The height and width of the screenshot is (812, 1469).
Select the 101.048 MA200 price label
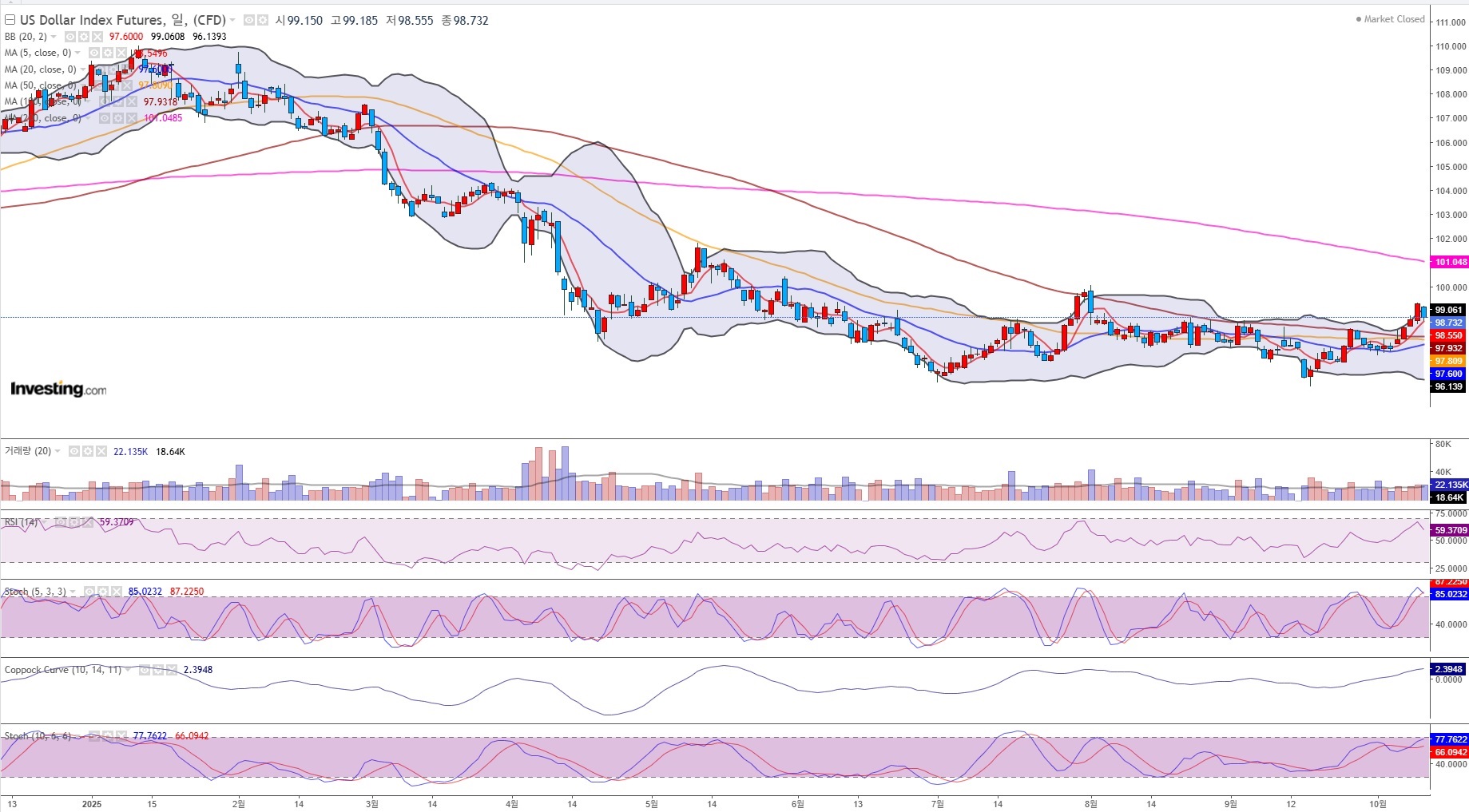(x=1450, y=262)
